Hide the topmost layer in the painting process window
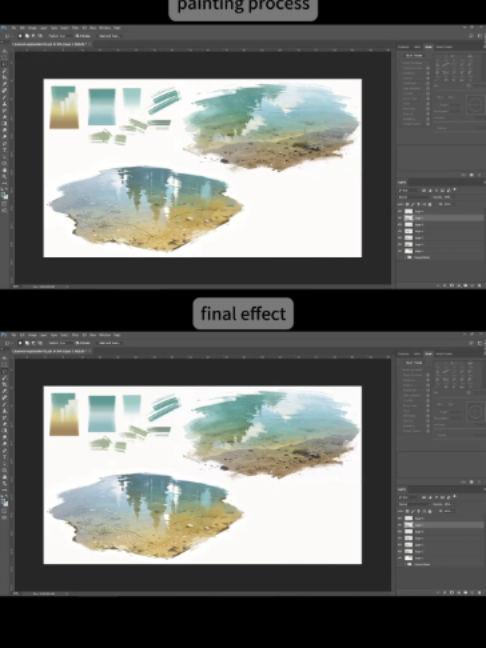The height and width of the screenshot is (648, 486). coord(400,211)
